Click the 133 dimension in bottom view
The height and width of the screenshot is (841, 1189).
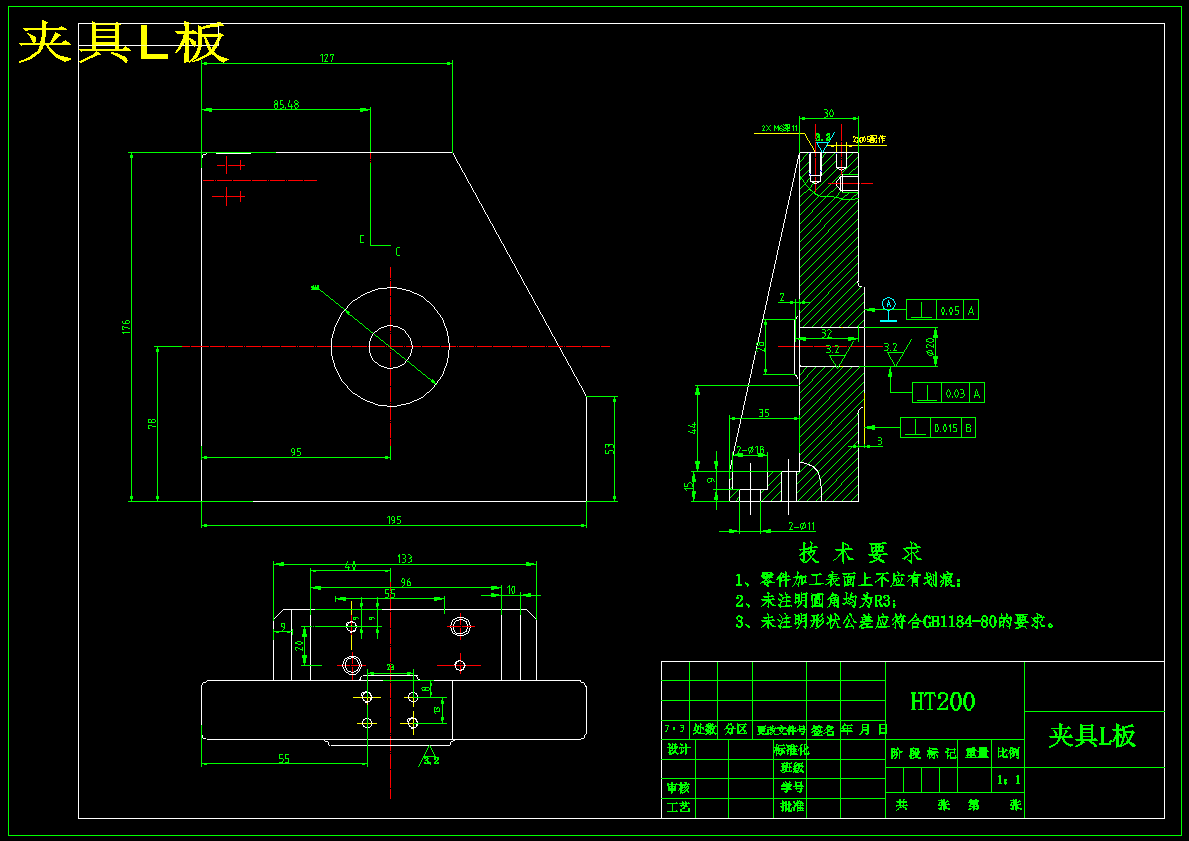405,559
